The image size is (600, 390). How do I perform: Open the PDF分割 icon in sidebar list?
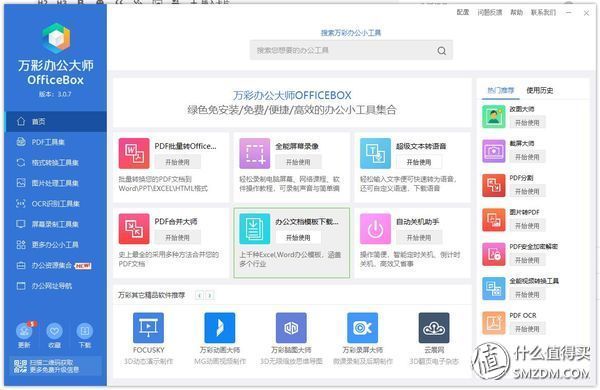click(x=494, y=186)
